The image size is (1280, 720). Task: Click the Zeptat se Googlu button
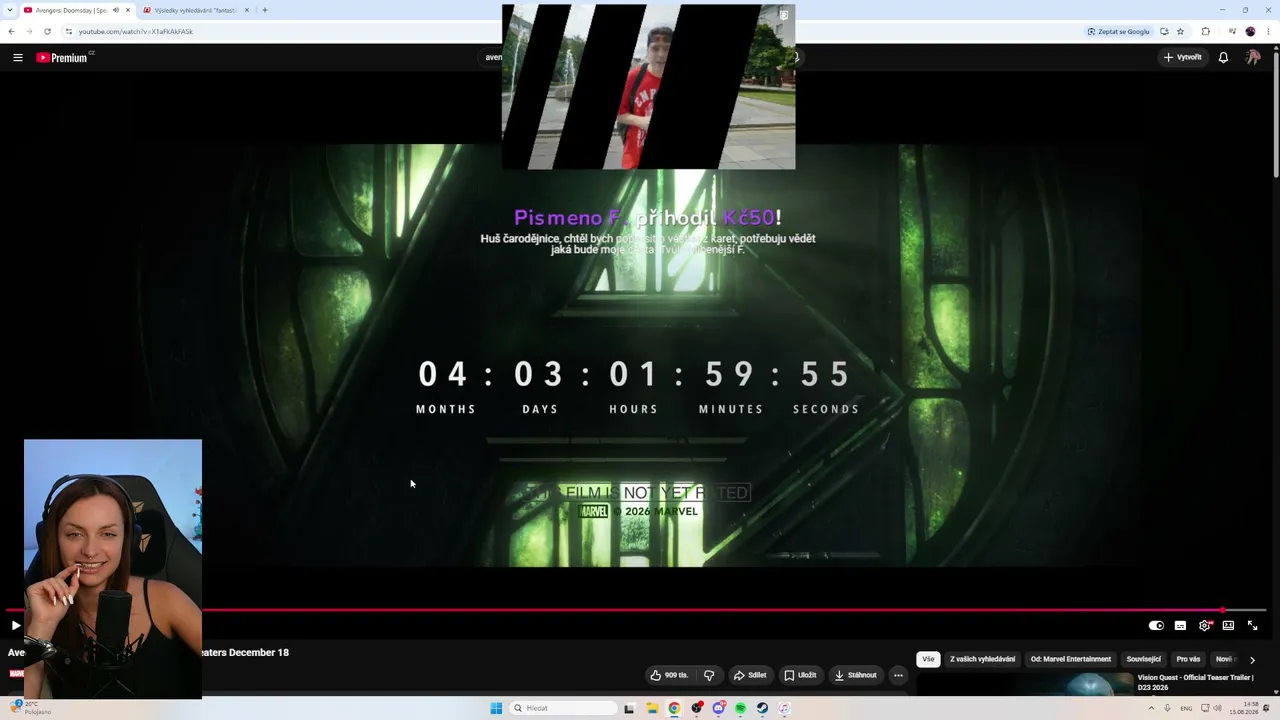(x=1119, y=31)
